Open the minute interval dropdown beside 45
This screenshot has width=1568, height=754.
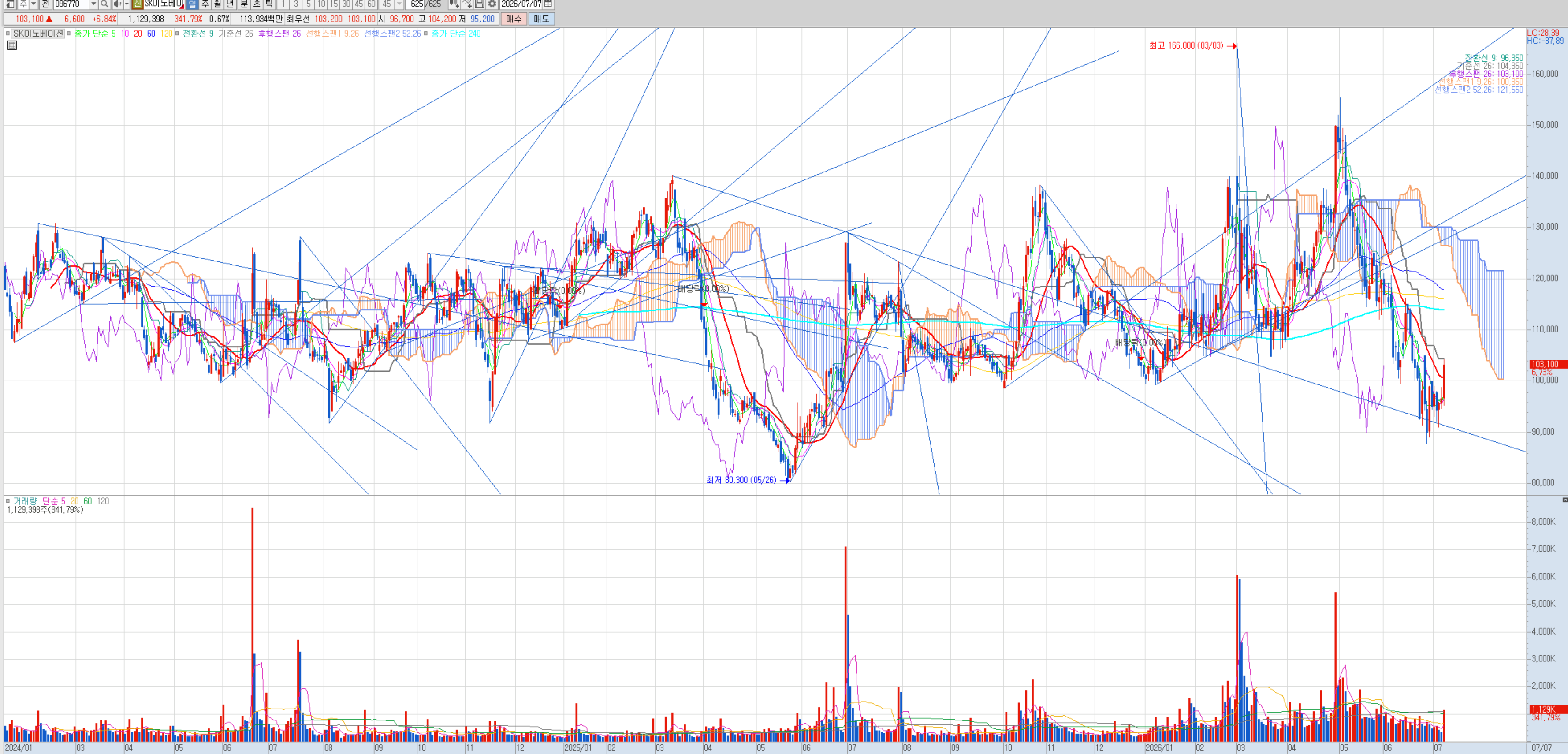point(399,4)
